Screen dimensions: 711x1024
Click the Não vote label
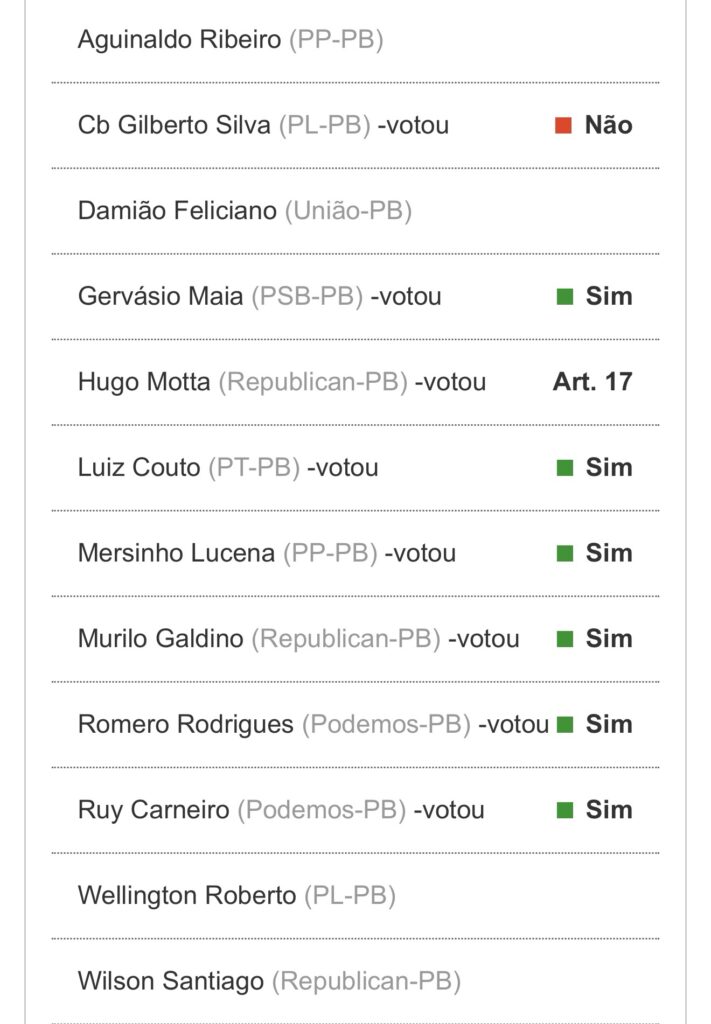tap(608, 126)
